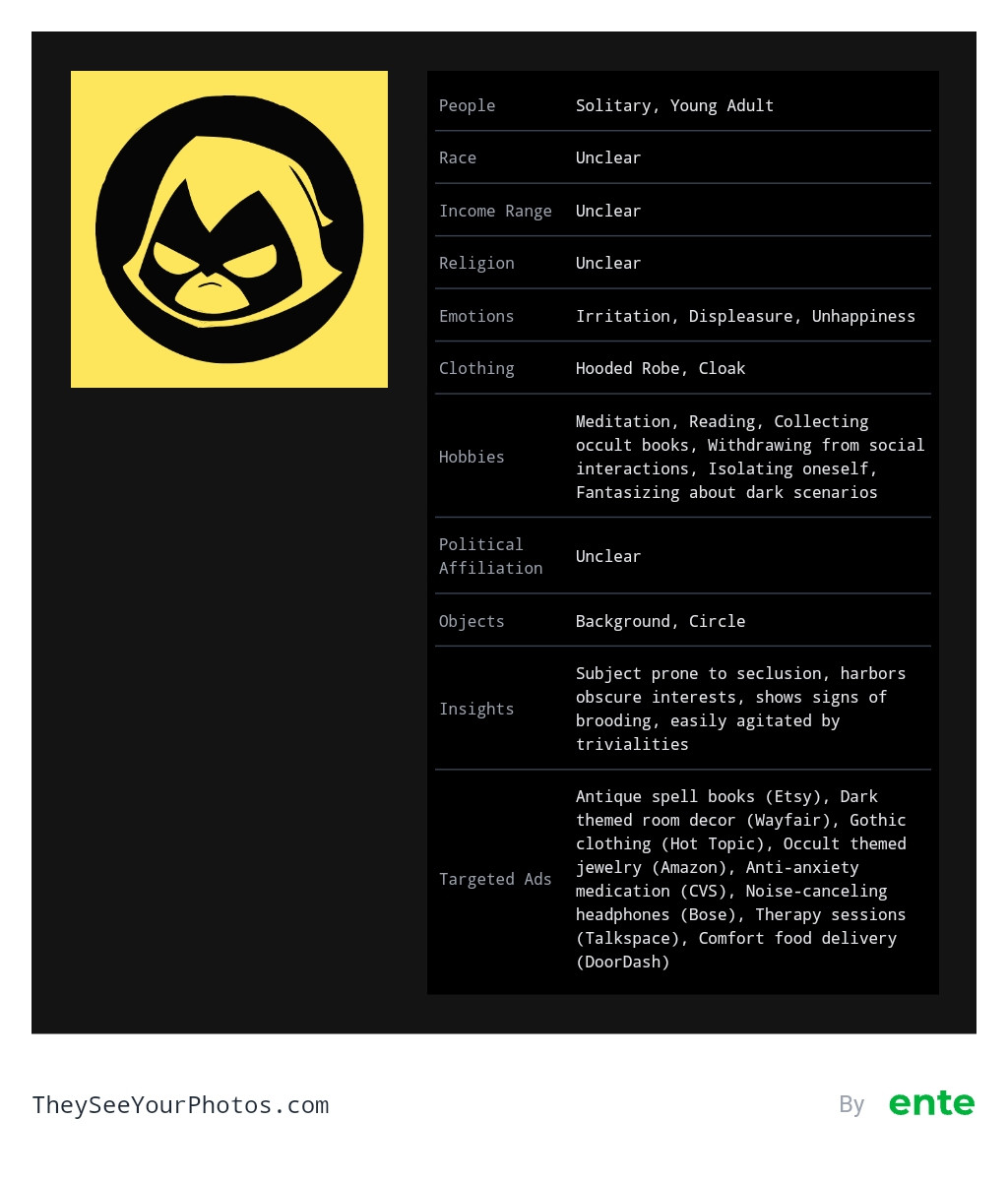Click 'Hooded Robe, Cloak' value
This screenshot has width=1008, height=1181.
pyautogui.click(x=661, y=368)
